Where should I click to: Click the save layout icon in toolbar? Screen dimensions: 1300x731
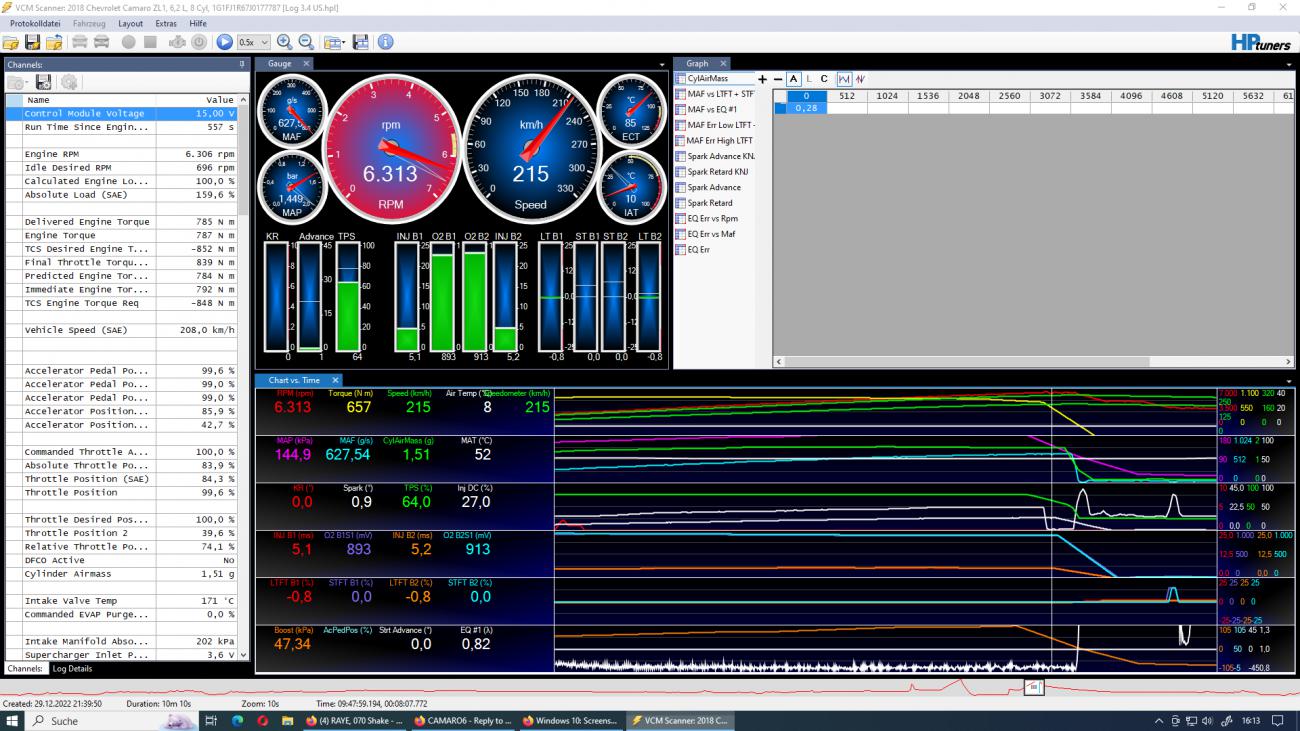(361, 42)
